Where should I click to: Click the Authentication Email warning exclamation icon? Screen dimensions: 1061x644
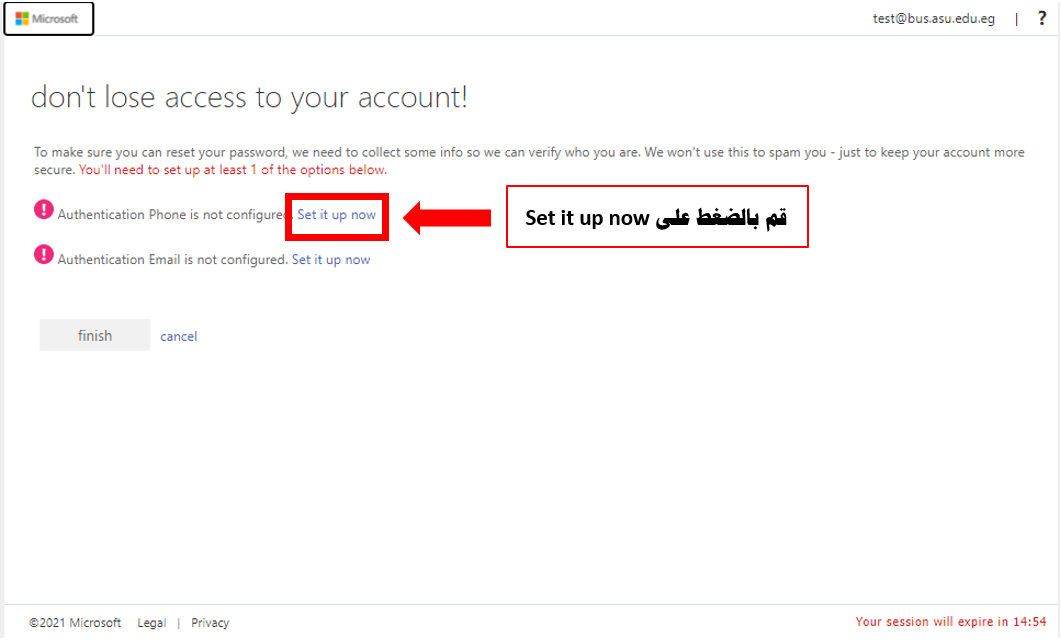coord(43,255)
